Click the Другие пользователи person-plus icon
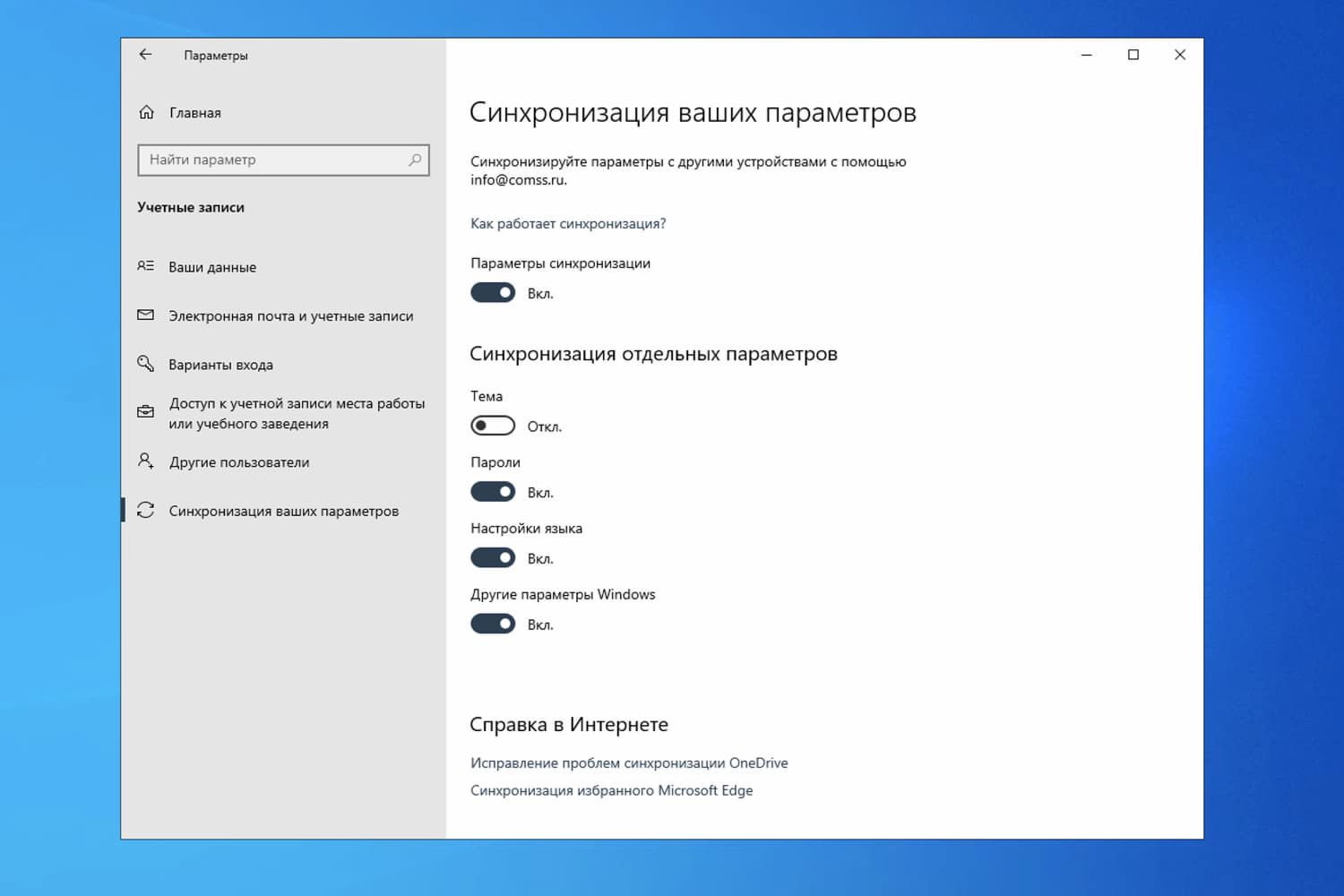 145,461
